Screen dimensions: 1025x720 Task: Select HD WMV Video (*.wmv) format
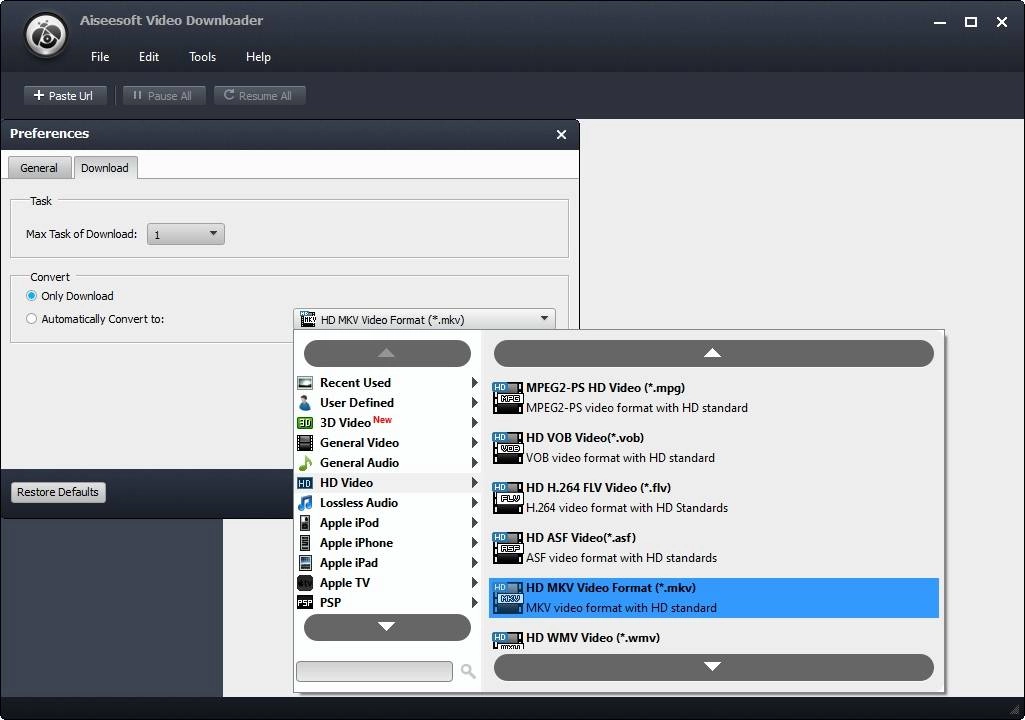714,639
